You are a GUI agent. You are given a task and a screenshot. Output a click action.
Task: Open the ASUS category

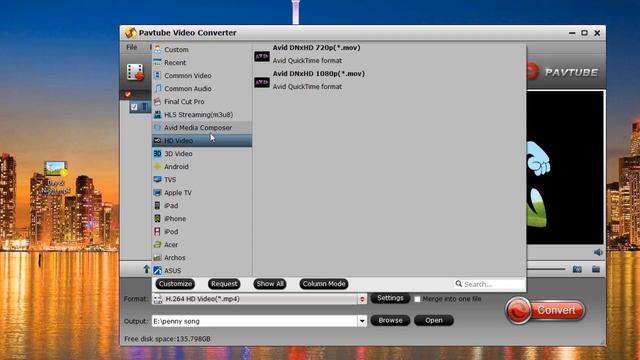point(202,271)
